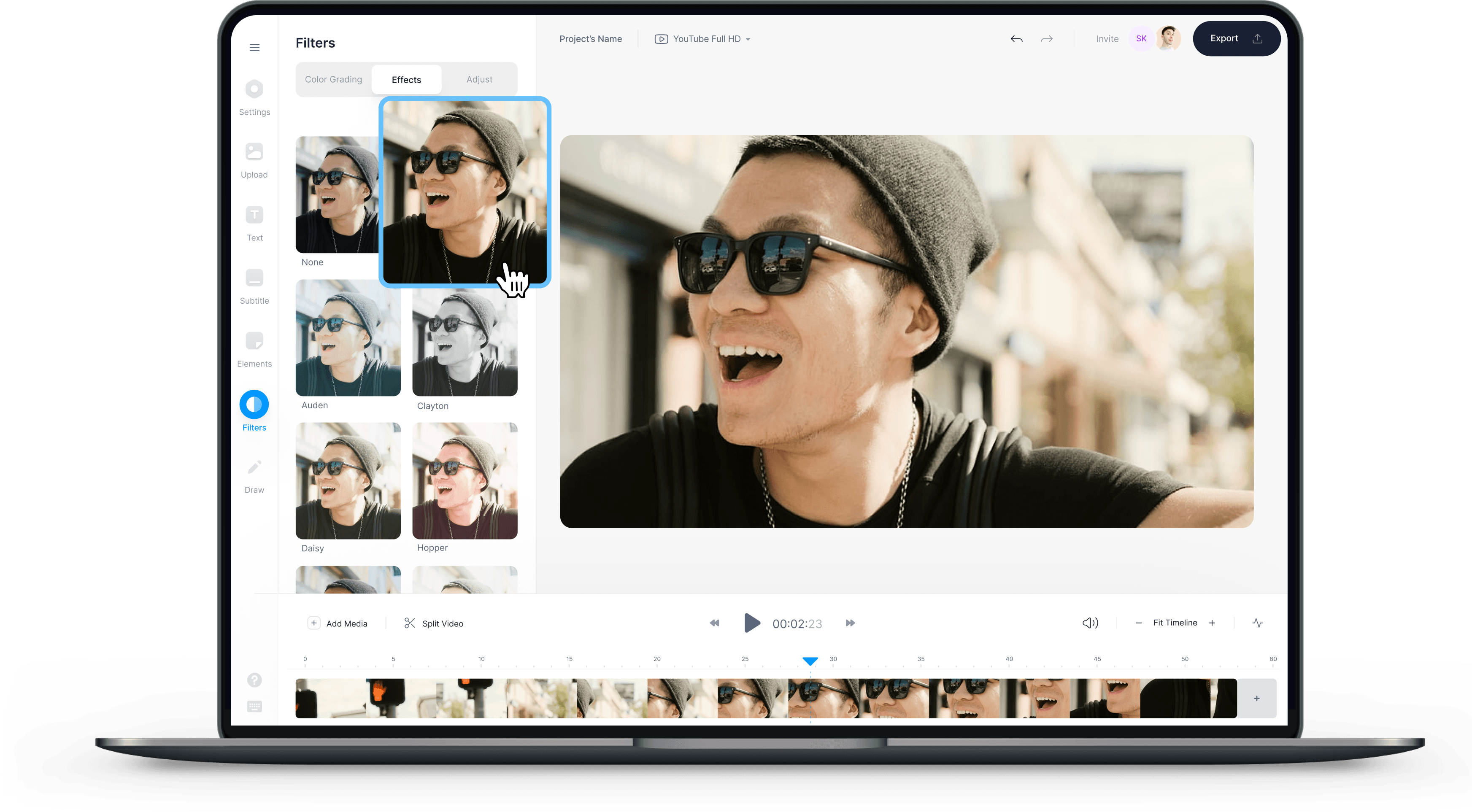Mute the timeline audio with speaker icon
Viewport: 1472px width, 812px height.
(x=1090, y=623)
